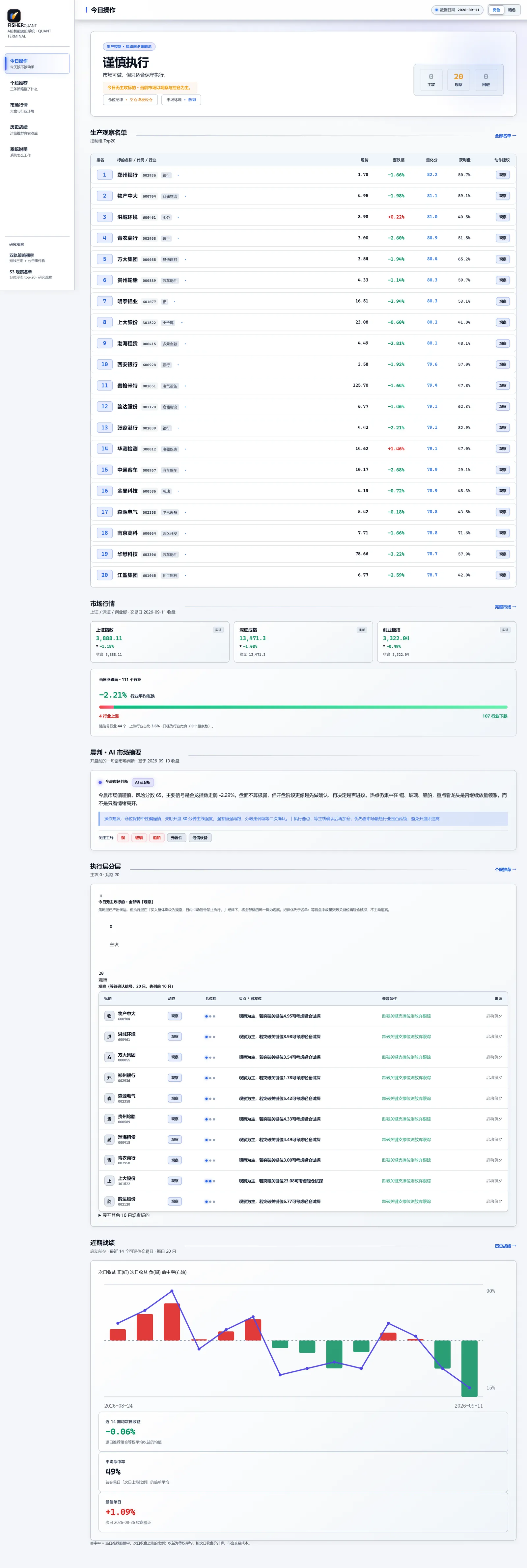Screen dimensions: 527x1568
Task: Follow the 历史战绩 → link in 近期战绩
Action: 505,1246
